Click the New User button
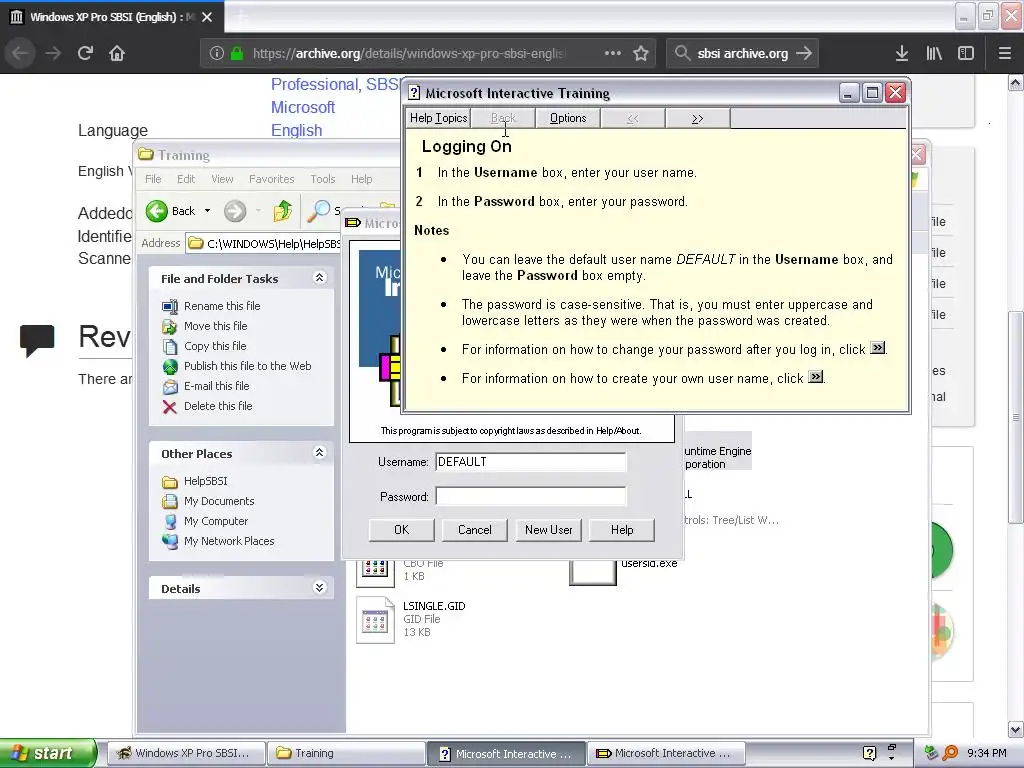 point(549,530)
